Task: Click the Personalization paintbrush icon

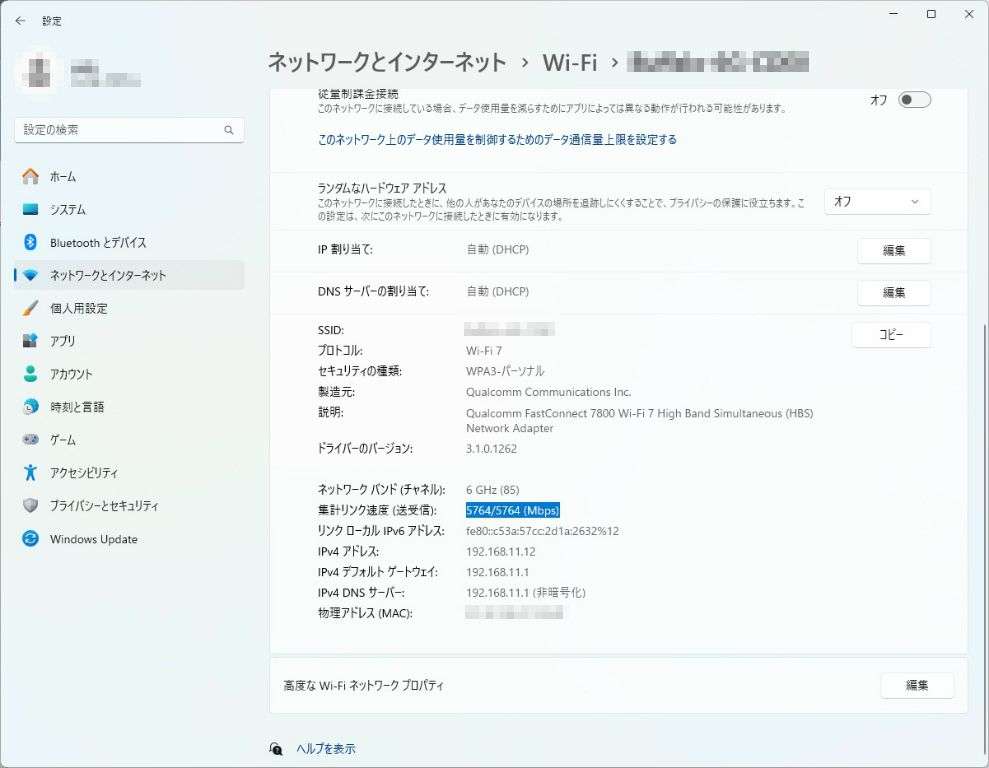Action: point(30,308)
